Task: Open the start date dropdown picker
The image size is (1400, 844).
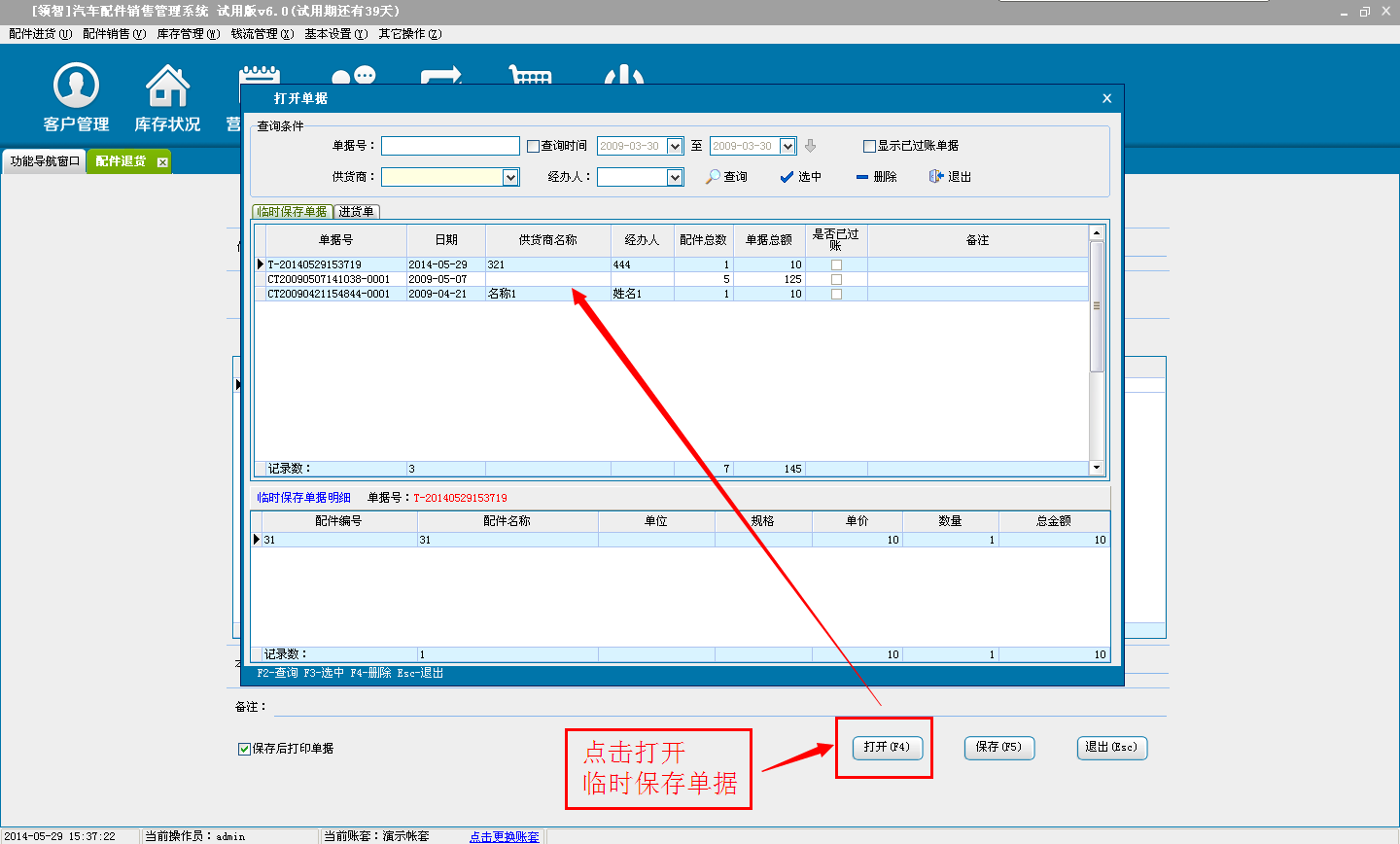Action: [675, 146]
